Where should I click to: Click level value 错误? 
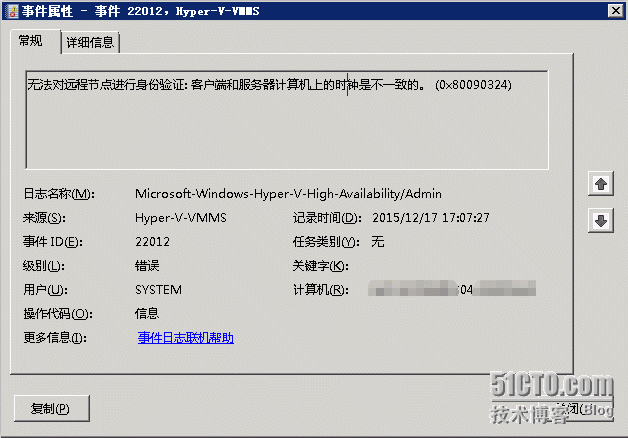(x=147, y=265)
